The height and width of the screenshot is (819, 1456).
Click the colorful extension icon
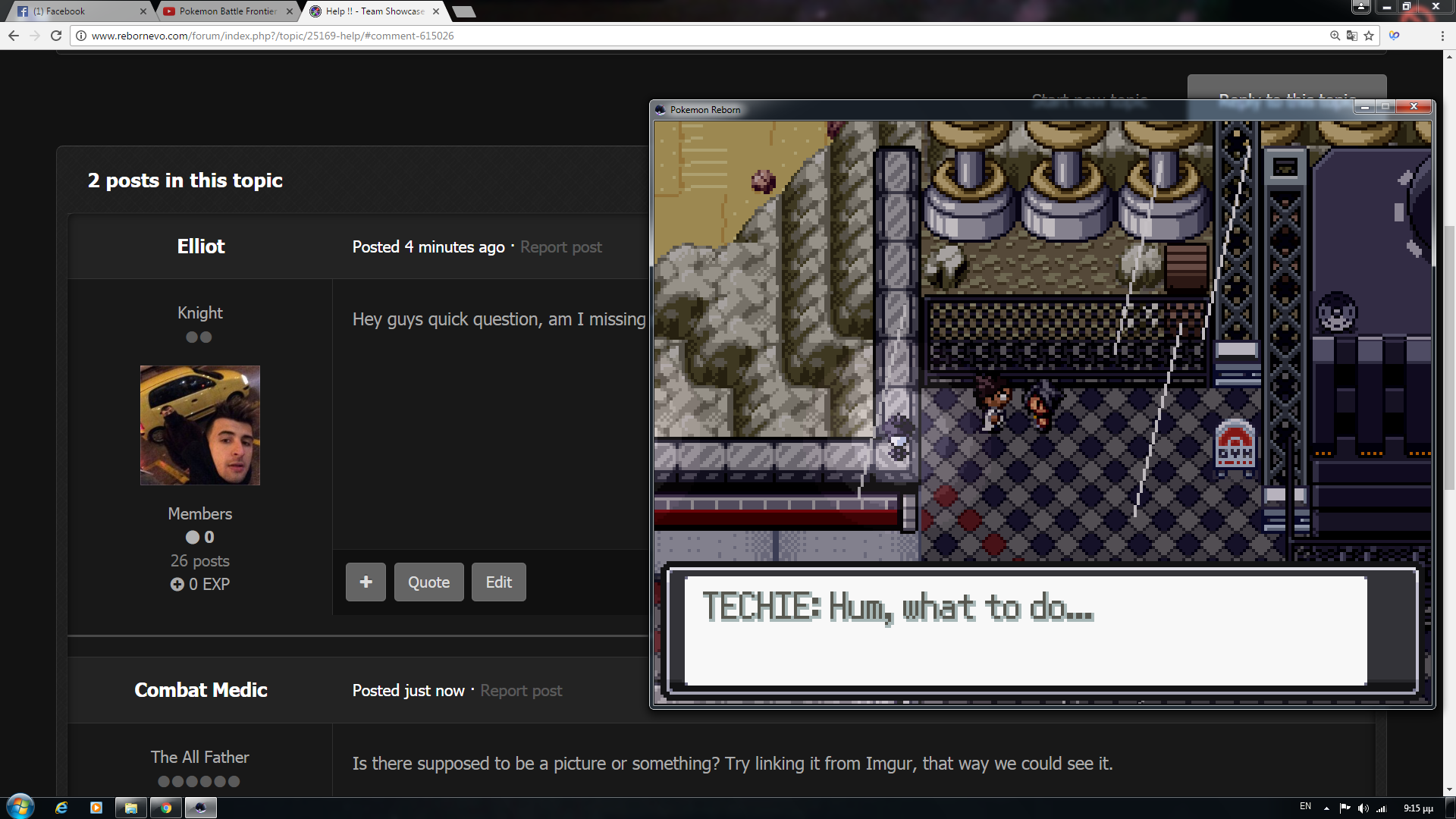(x=1394, y=36)
